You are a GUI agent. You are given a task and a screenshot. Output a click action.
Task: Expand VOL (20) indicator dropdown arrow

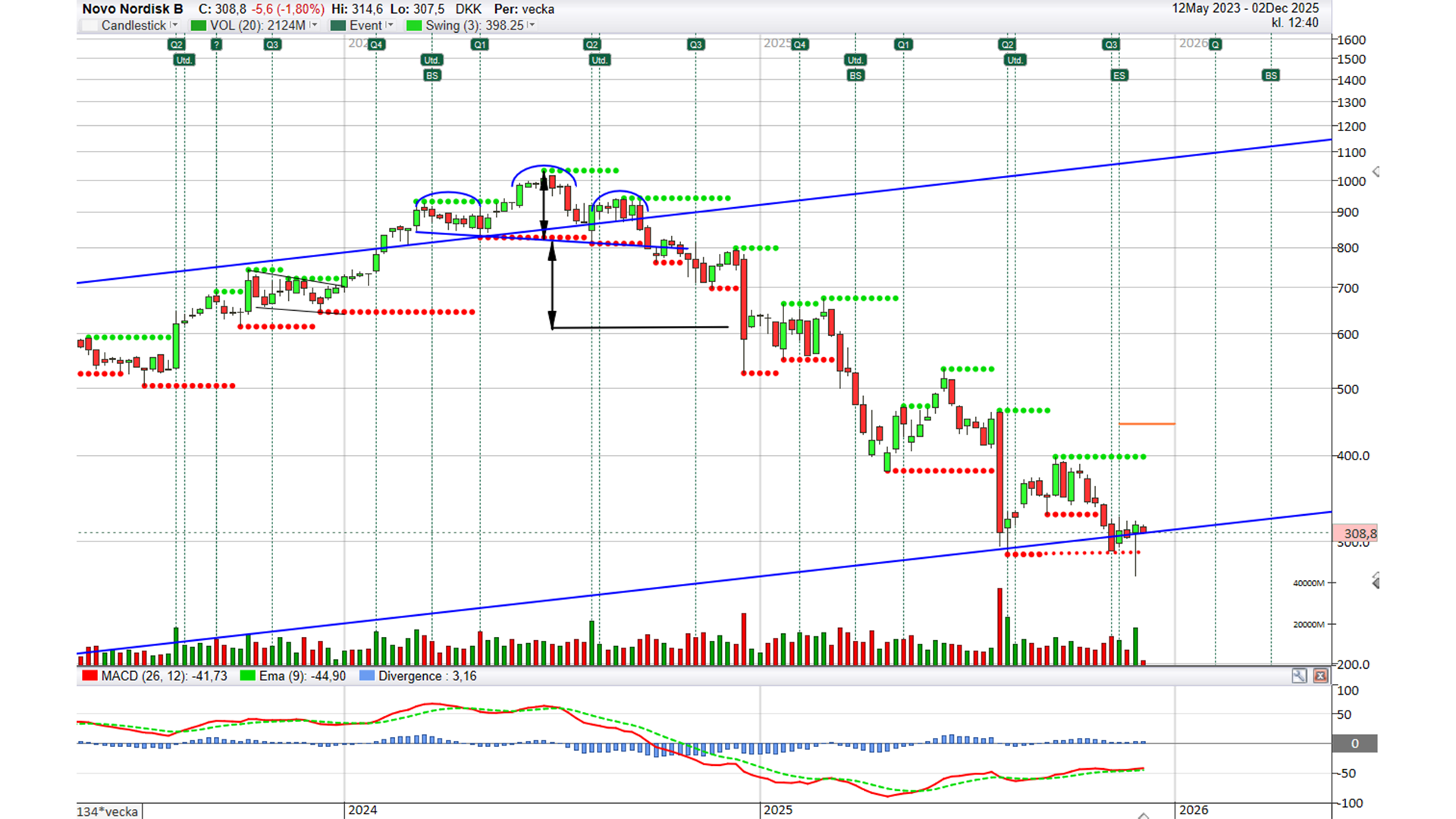314,25
